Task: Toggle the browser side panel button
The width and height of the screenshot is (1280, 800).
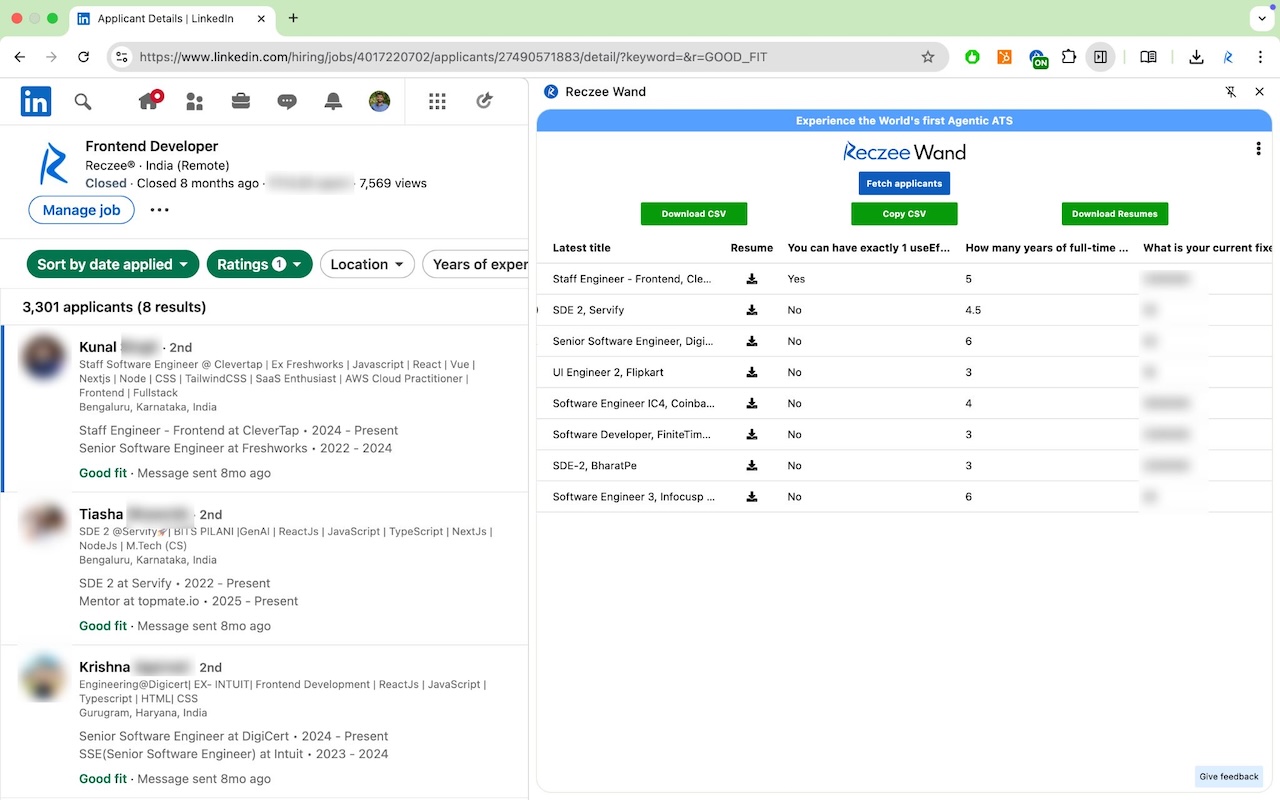Action: tap(1100, 57)
